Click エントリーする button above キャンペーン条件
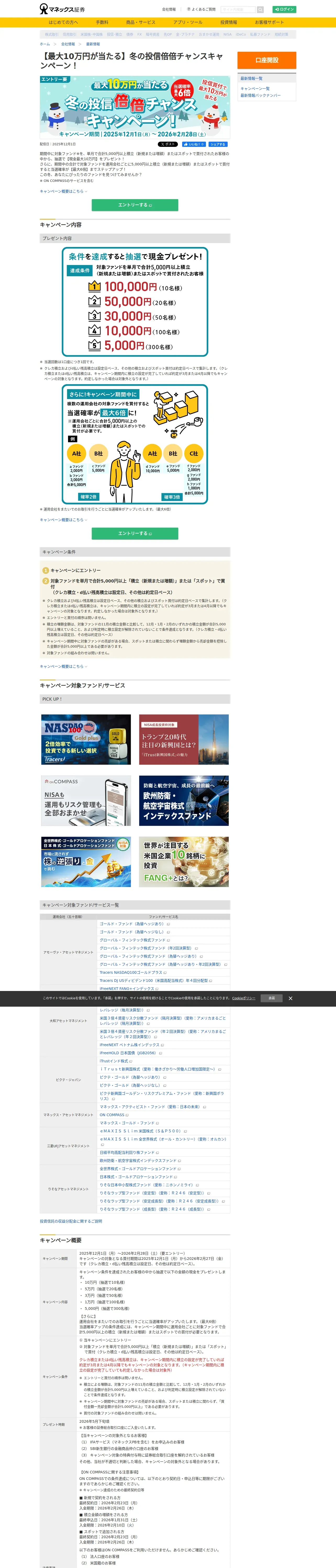 coord(135,533)
